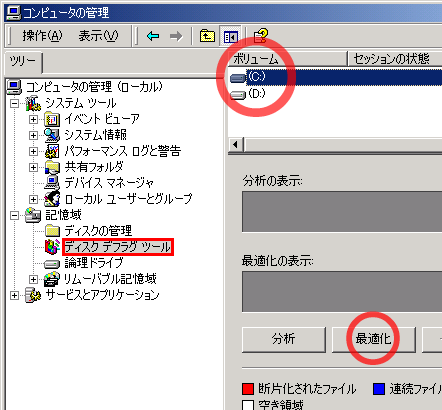Select ディスク デフラグ ツール in the tree
Viewport: 442px width, 410px height.
[x=118, y=247]
